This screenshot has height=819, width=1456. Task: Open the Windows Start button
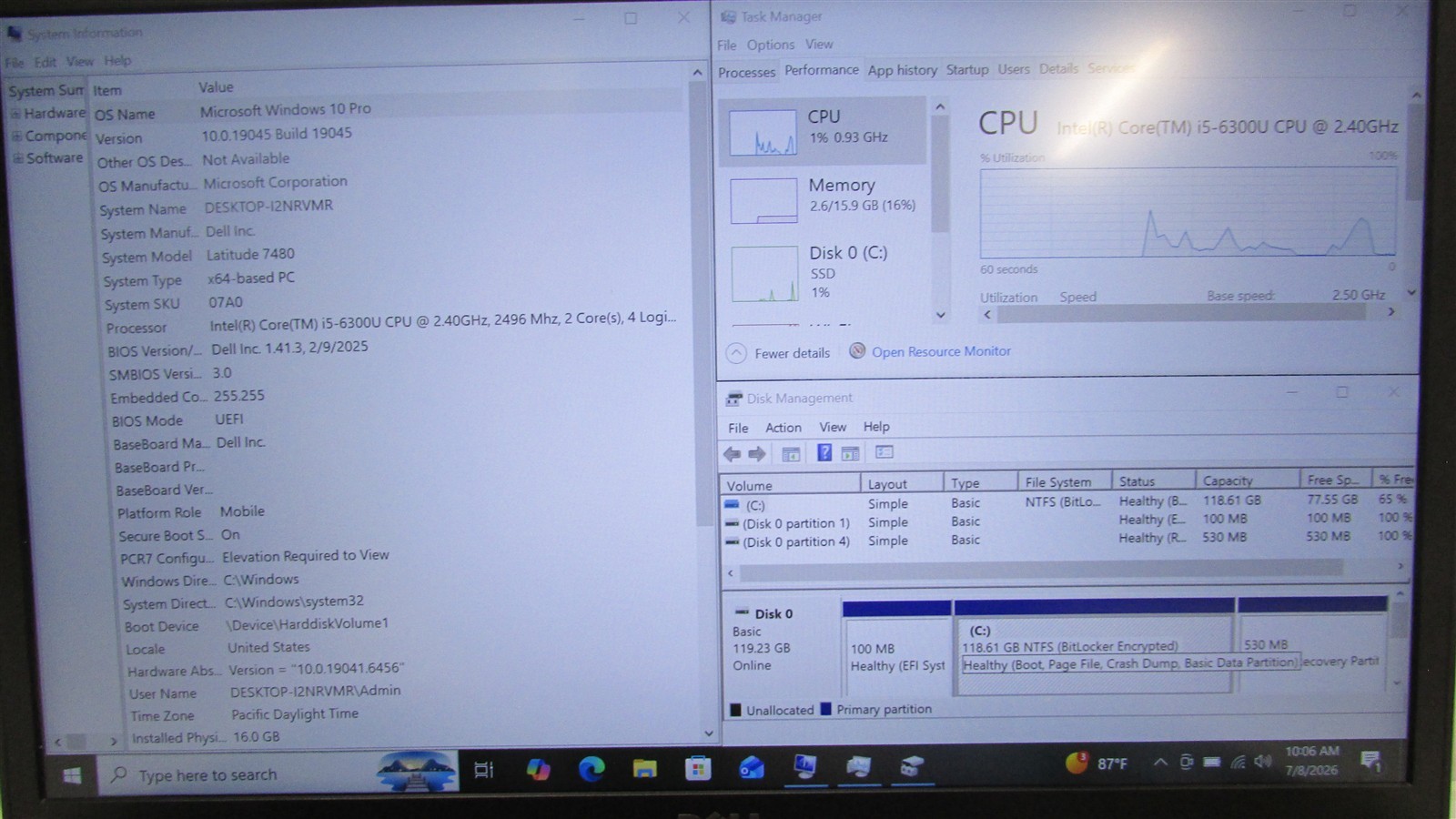(x=71, y=775)
